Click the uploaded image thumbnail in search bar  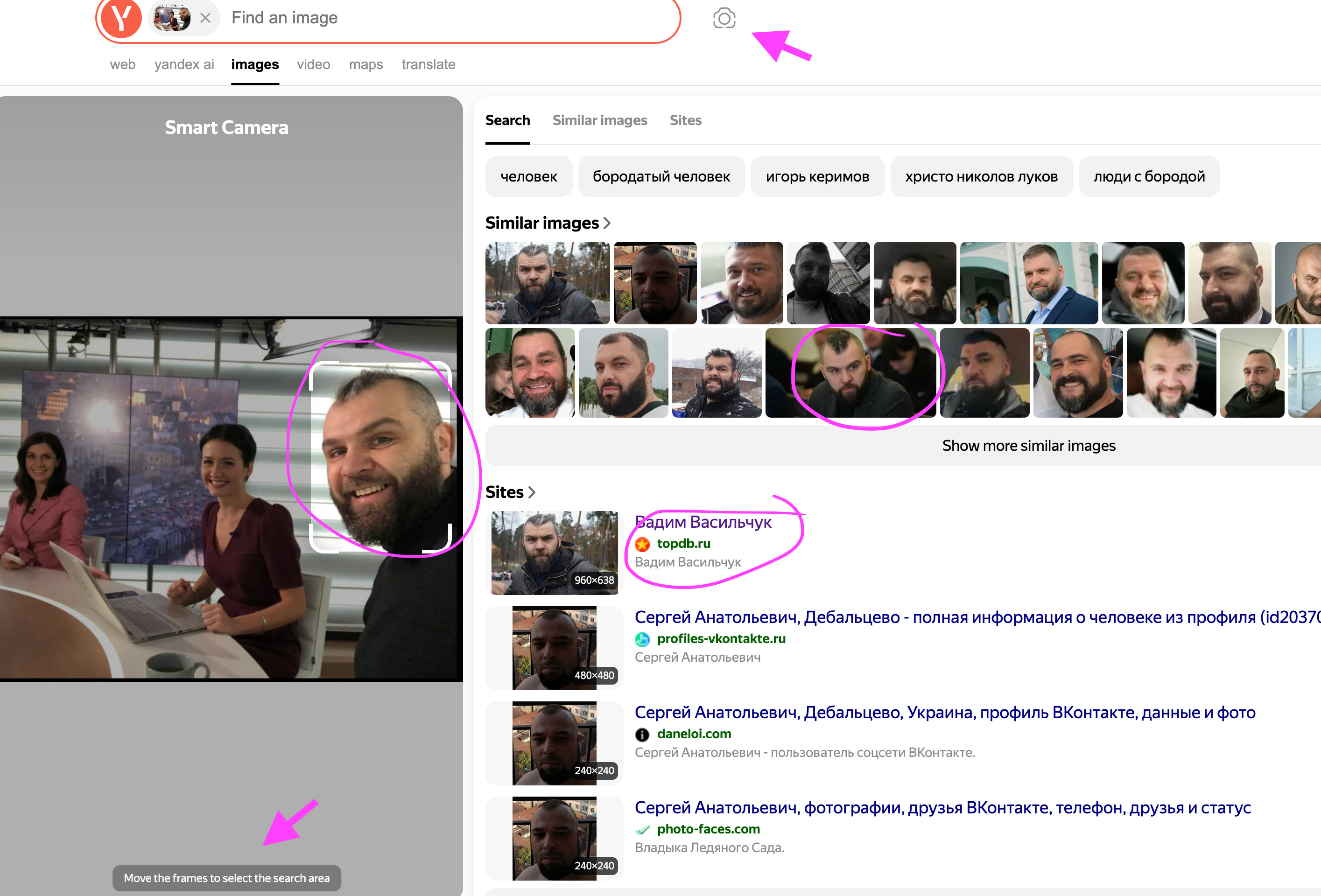(172, 18)
